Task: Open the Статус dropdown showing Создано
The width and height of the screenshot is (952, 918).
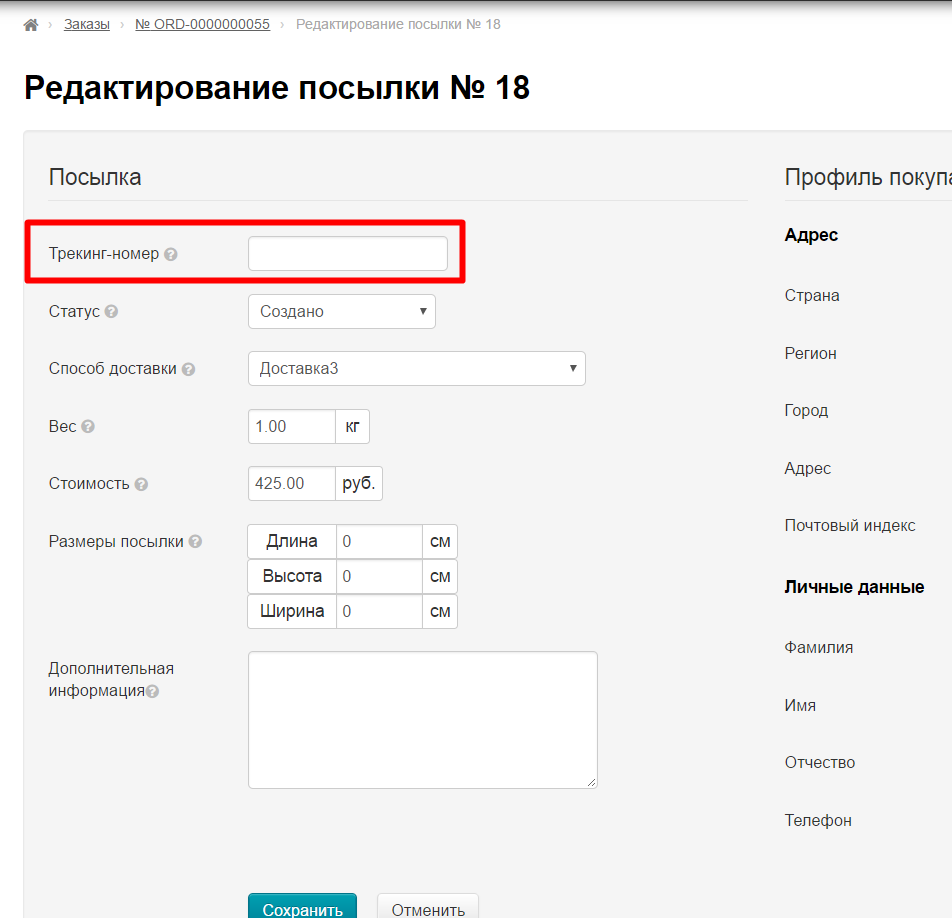Action: point(341,311)
